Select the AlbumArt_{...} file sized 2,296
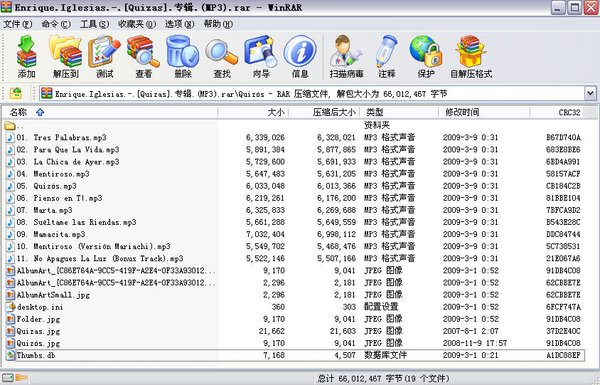Screen dimensions: 600x385 pos(116,283)
